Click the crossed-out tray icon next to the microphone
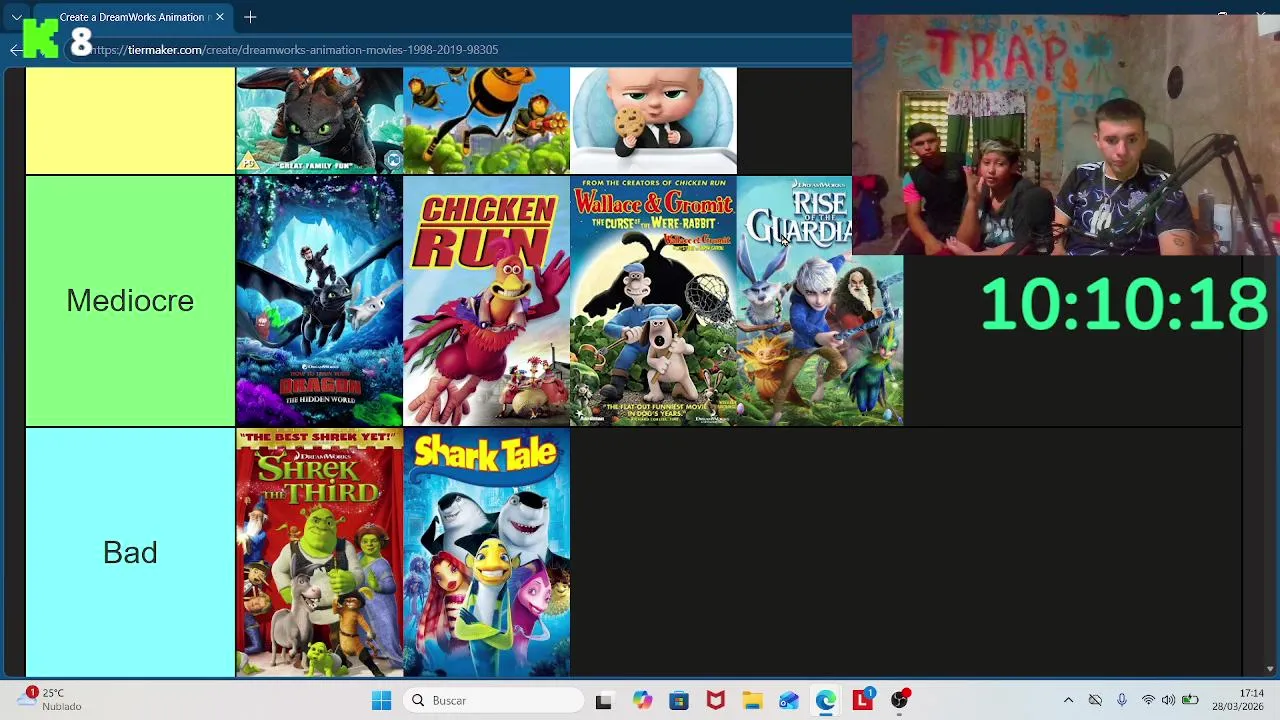 pos(1095,700)
